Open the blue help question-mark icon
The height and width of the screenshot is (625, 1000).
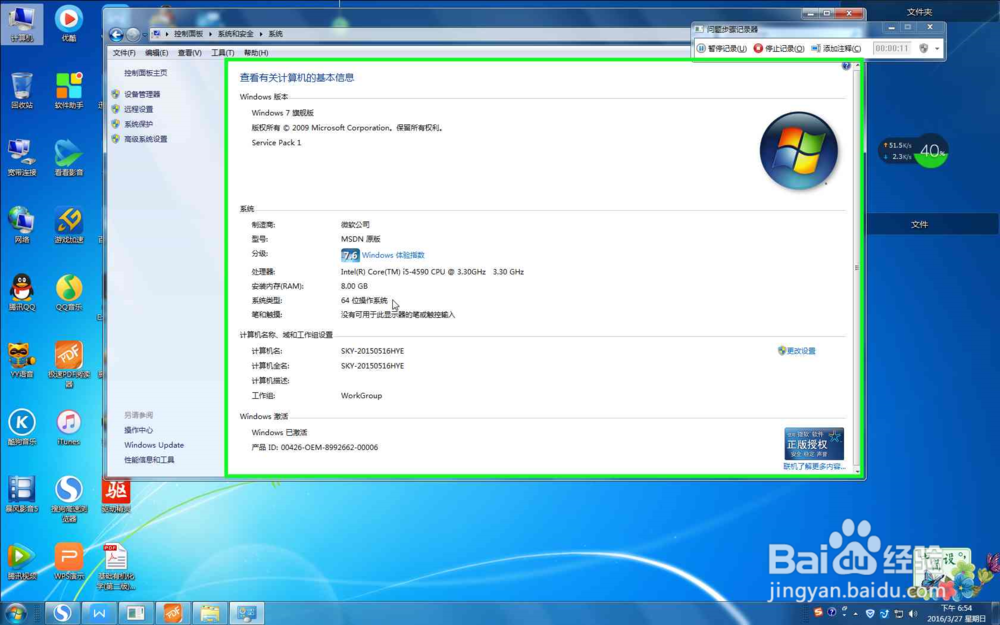coord(846,66)
